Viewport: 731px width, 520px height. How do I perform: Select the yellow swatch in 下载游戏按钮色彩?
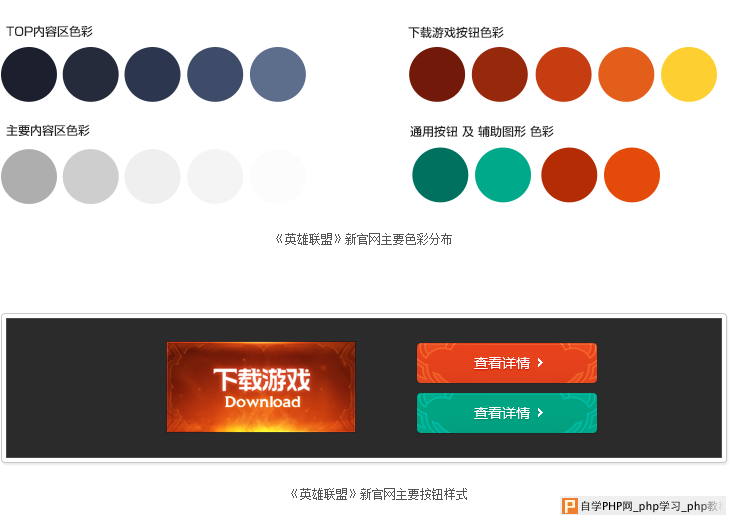coord(689,74)
